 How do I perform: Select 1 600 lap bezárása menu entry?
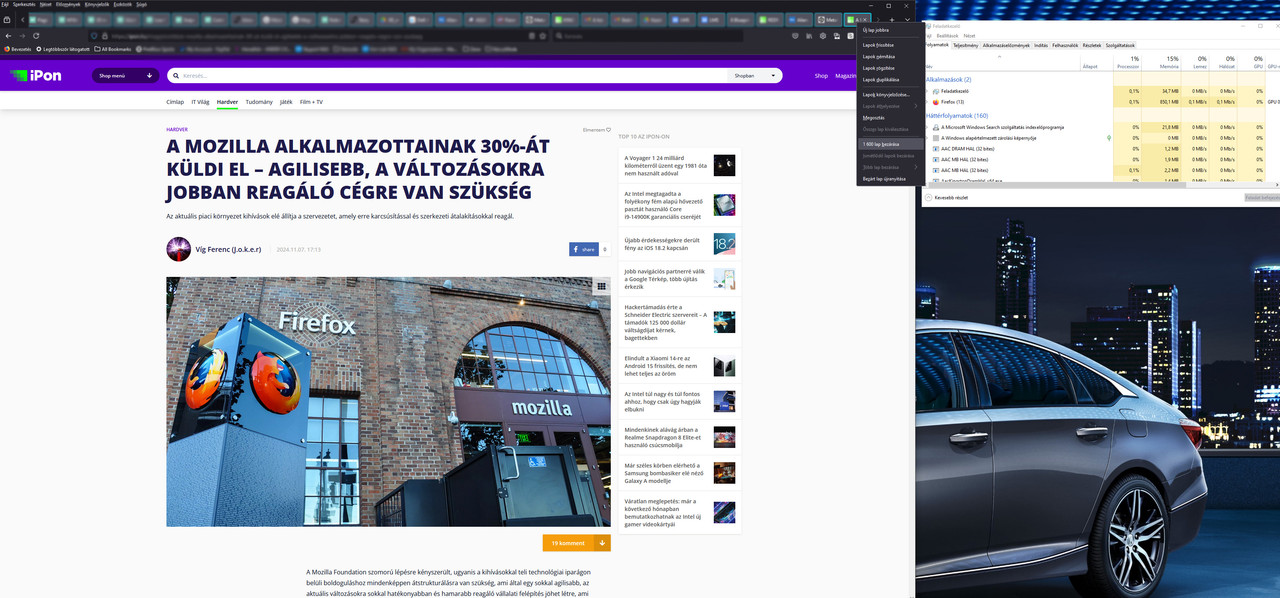pyautogui.click(x=891, y=144)
